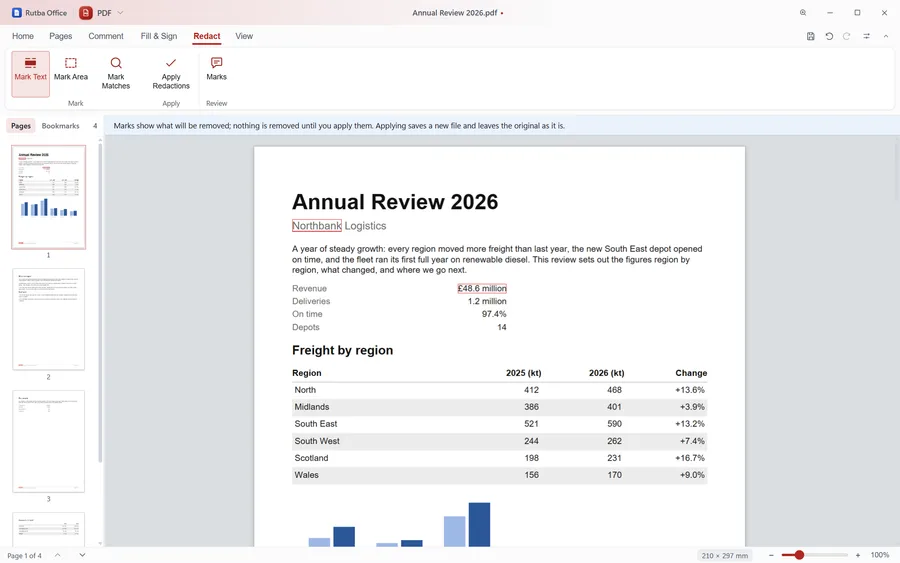Expand the PDF module dropdown arrow
Viewport: 900px width, 563px height.
coord(120,13)
